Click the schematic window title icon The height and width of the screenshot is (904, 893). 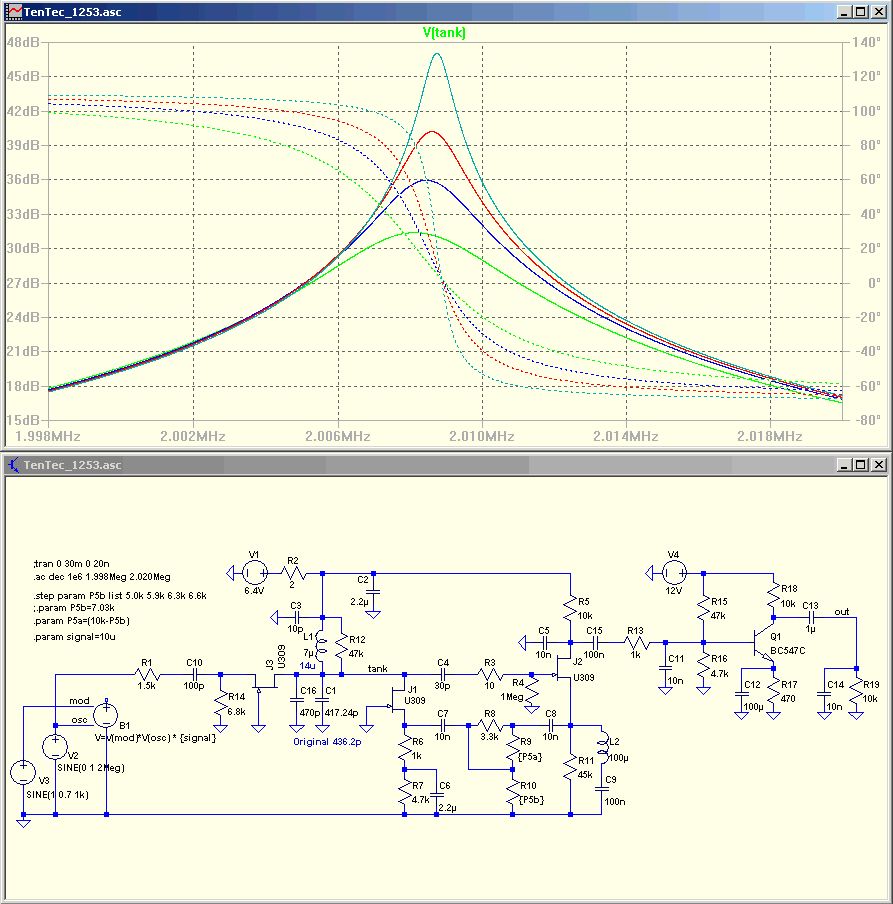(x=14, y=465)
